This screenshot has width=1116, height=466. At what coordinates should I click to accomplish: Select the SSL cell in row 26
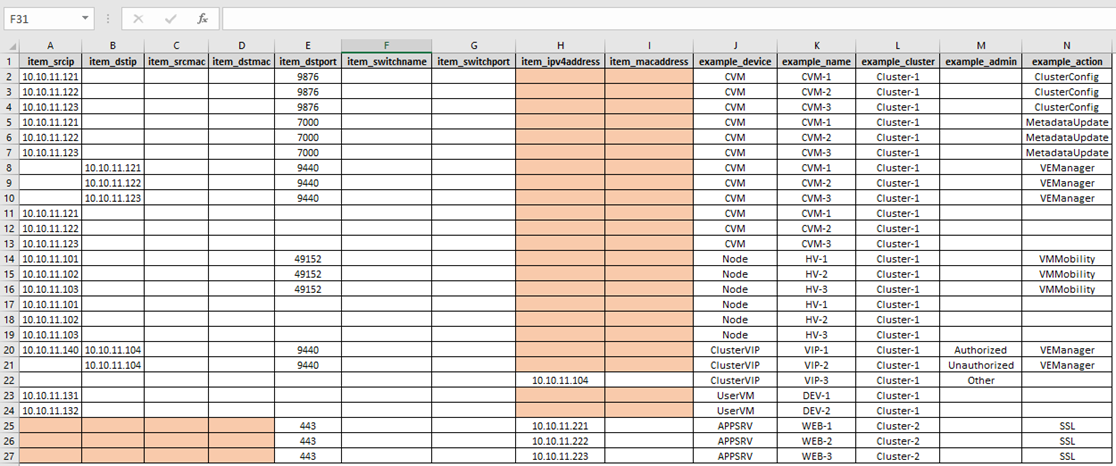click(1068, 441)
